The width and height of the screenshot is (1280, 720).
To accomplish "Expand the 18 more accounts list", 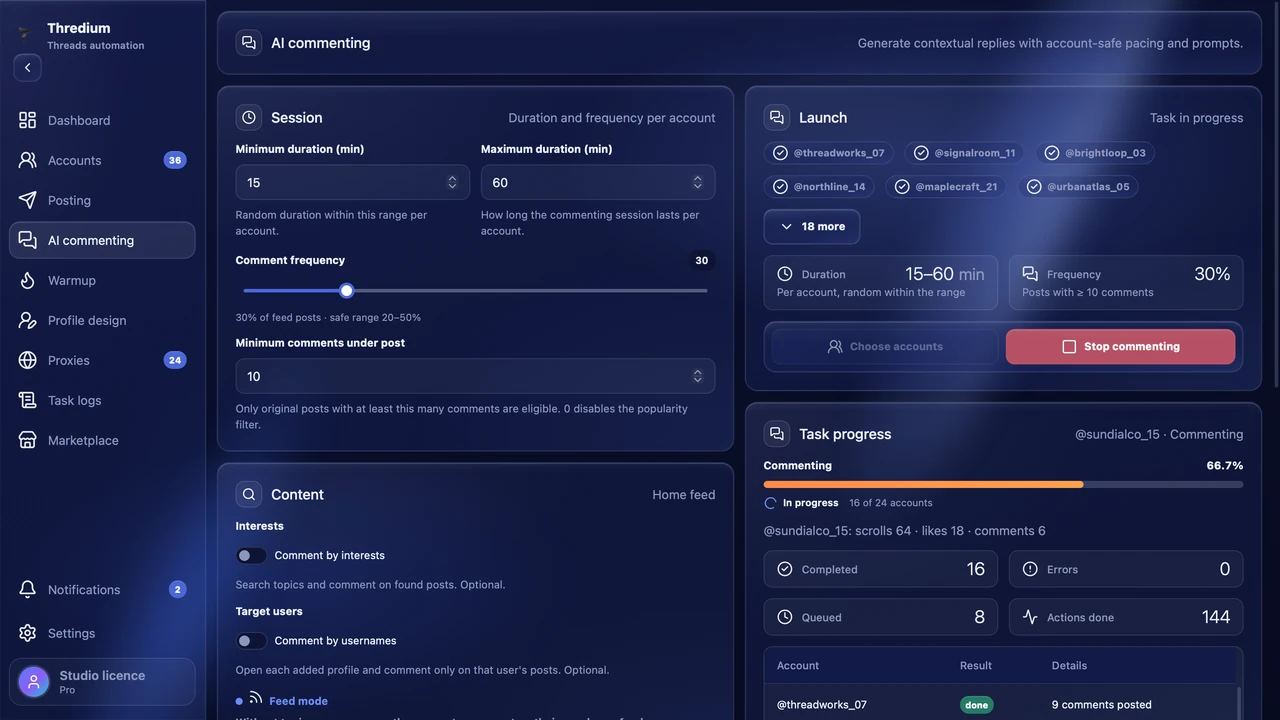I will pyautogui.click(x=812, y=226).
